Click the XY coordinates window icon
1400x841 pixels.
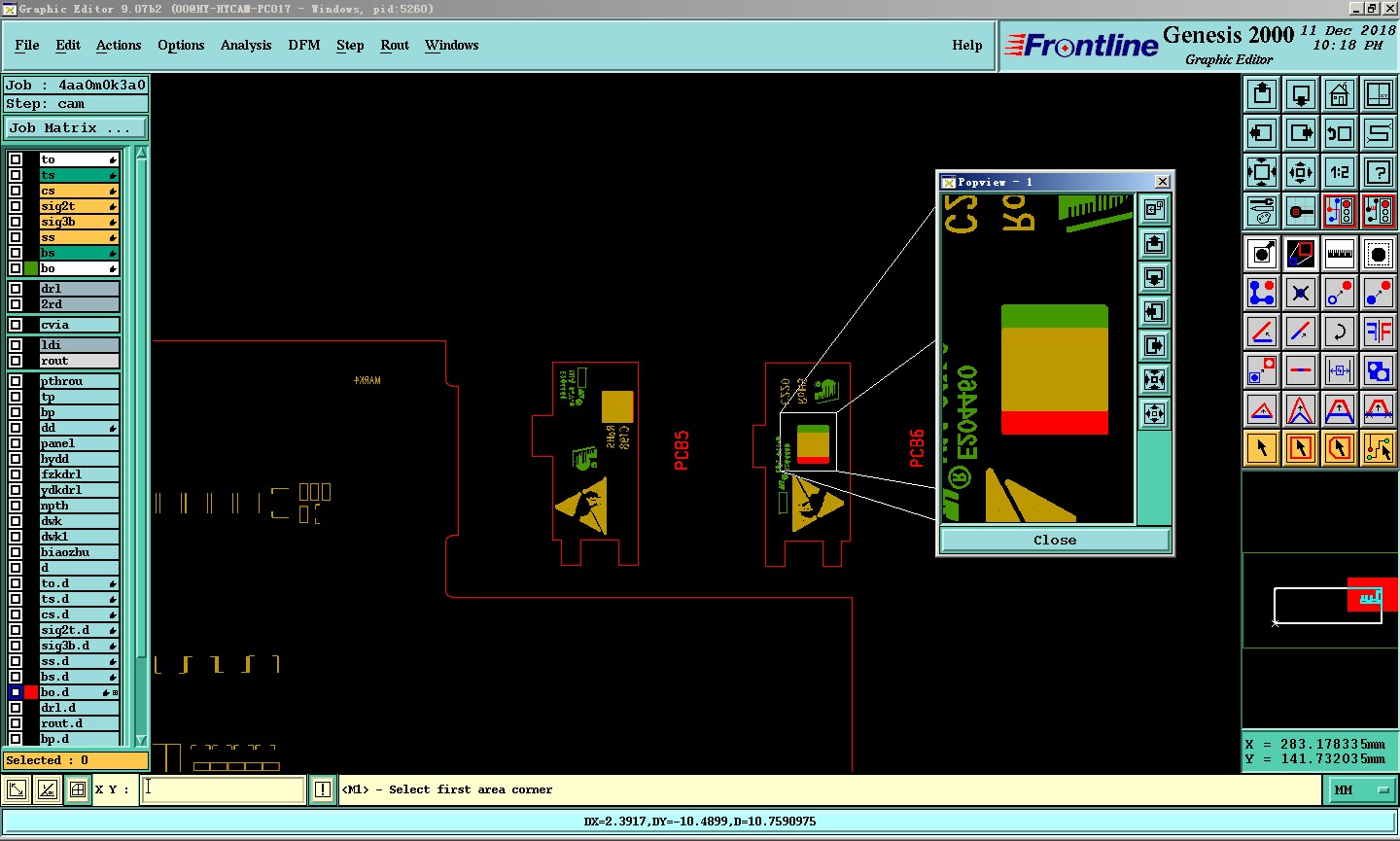tap(1379, 94)
